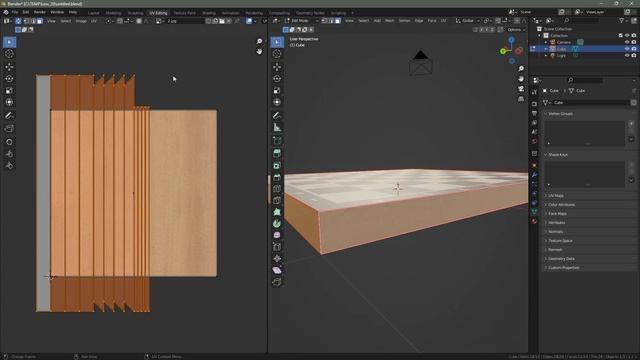Select the Spin tool
Screen dimensions: 640x360
tap(277, 224)
